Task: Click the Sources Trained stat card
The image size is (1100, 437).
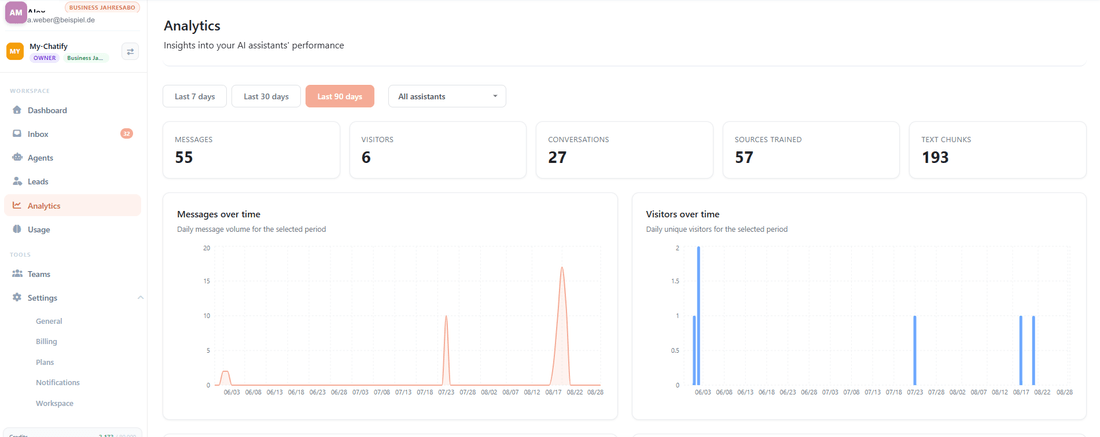Action: (x=811, y=150)
